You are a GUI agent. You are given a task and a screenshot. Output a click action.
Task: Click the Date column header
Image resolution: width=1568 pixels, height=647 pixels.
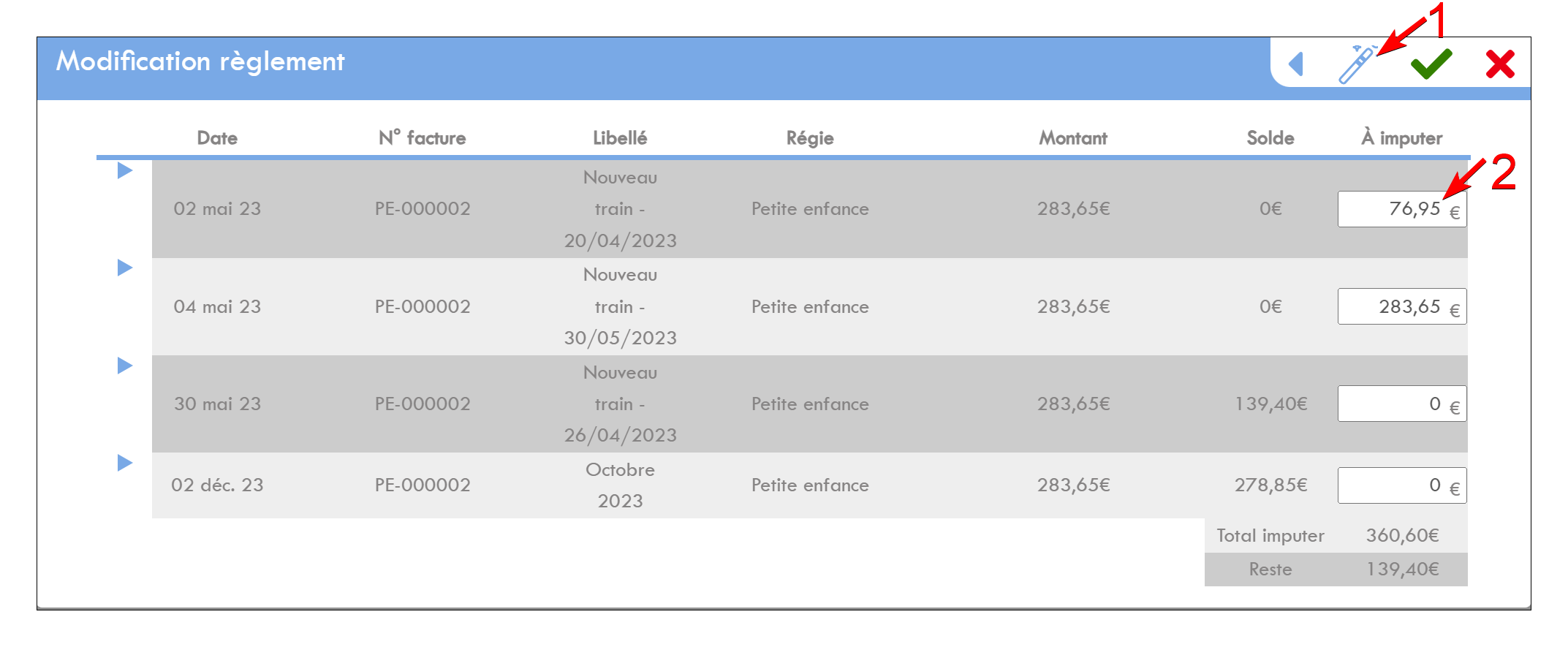tap(217, 138)
